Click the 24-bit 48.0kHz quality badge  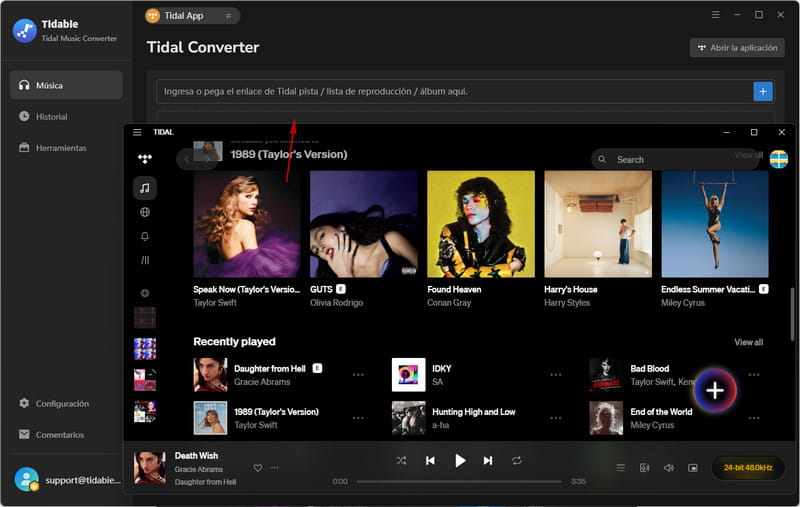click(748, 468)
